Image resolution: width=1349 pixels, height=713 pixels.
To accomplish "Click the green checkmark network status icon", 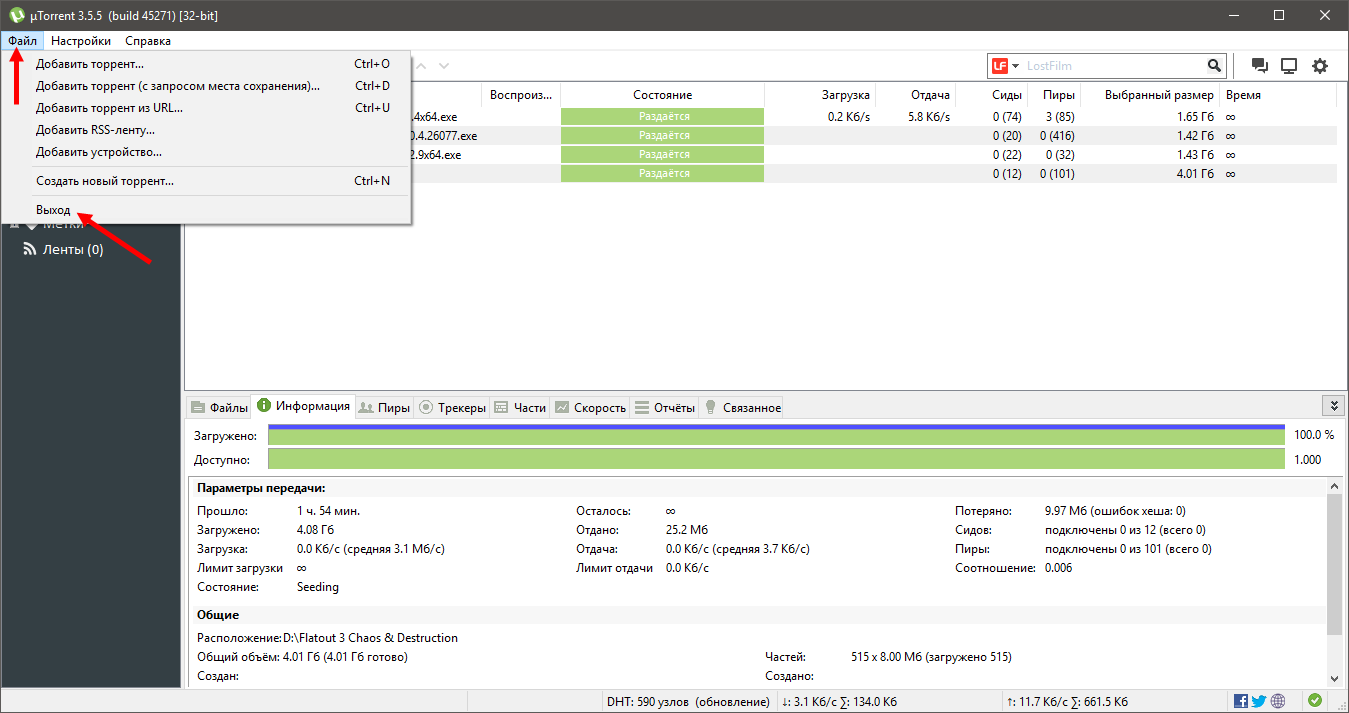I will pos(1315,701).
